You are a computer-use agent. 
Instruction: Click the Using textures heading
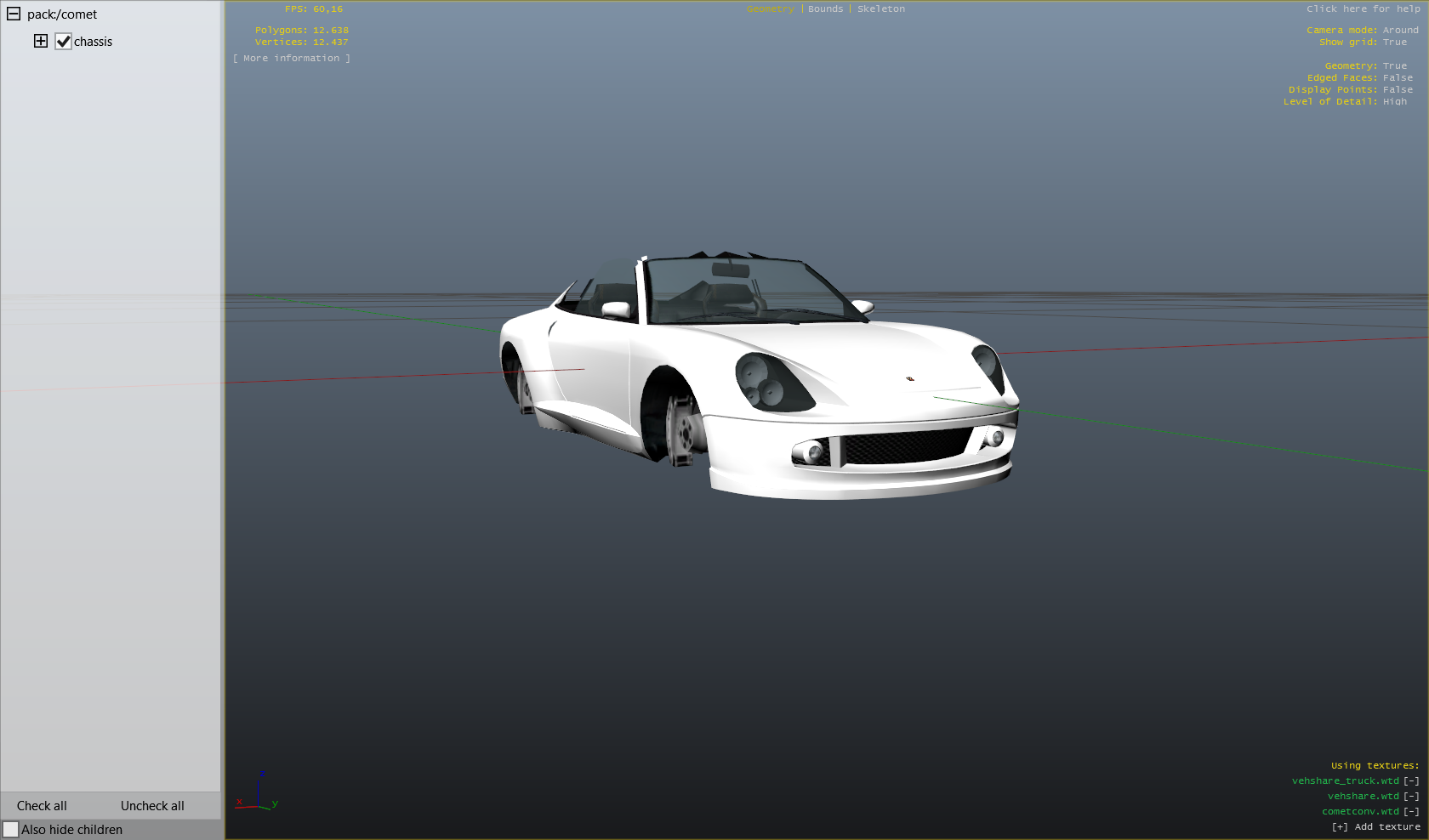1375,766
